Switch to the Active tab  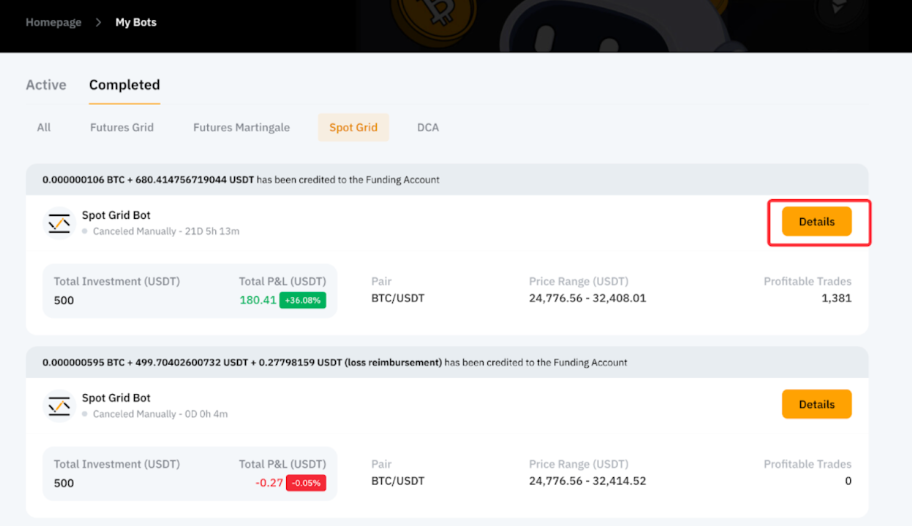[x=46, y=85]
